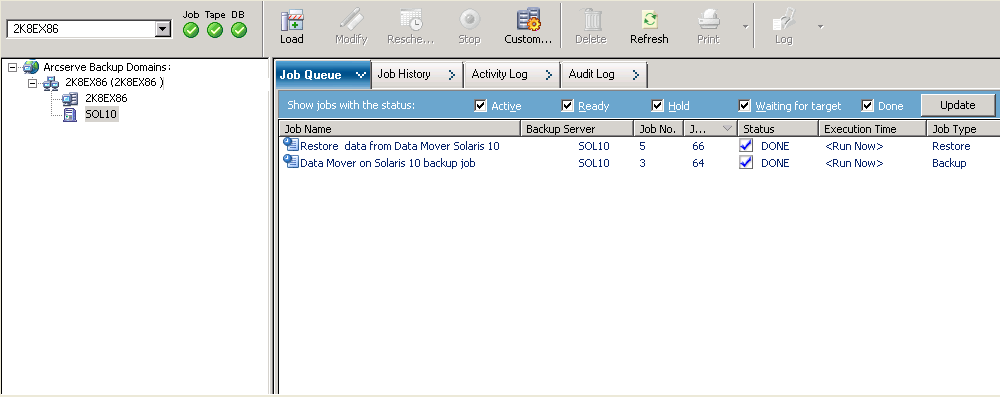Click the Run Now time for Backup job
This screenshot has height=397, width=1000.
(x=854, y=163)
